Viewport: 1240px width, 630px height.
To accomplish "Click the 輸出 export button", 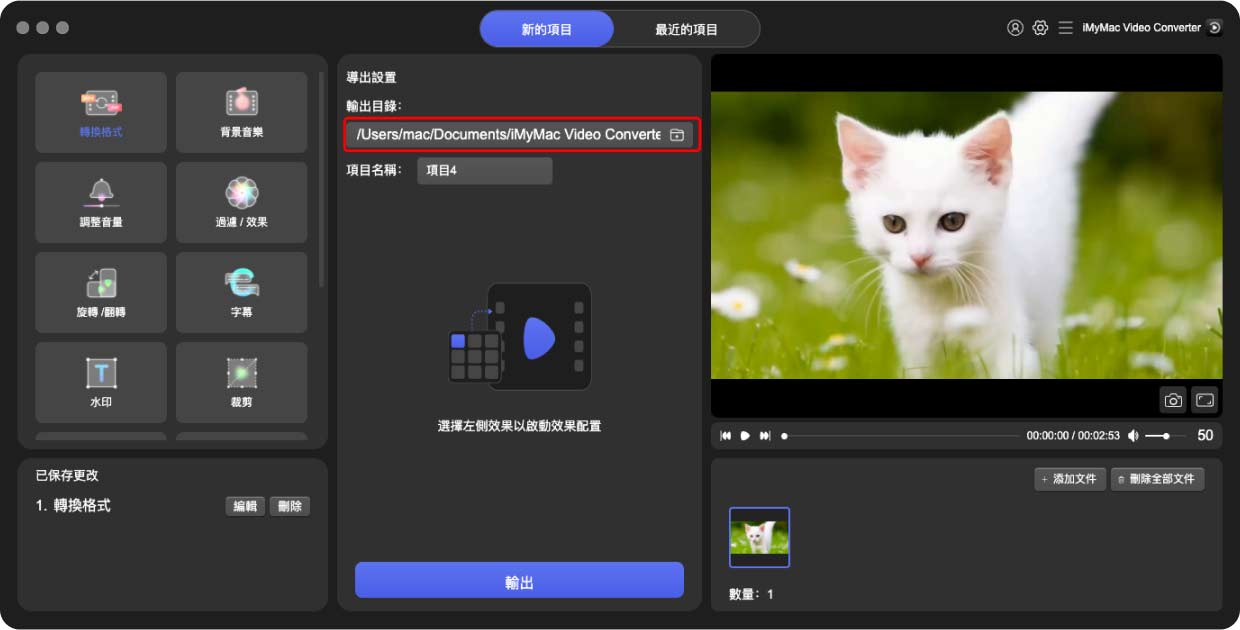I will click(x=519, y=581).
